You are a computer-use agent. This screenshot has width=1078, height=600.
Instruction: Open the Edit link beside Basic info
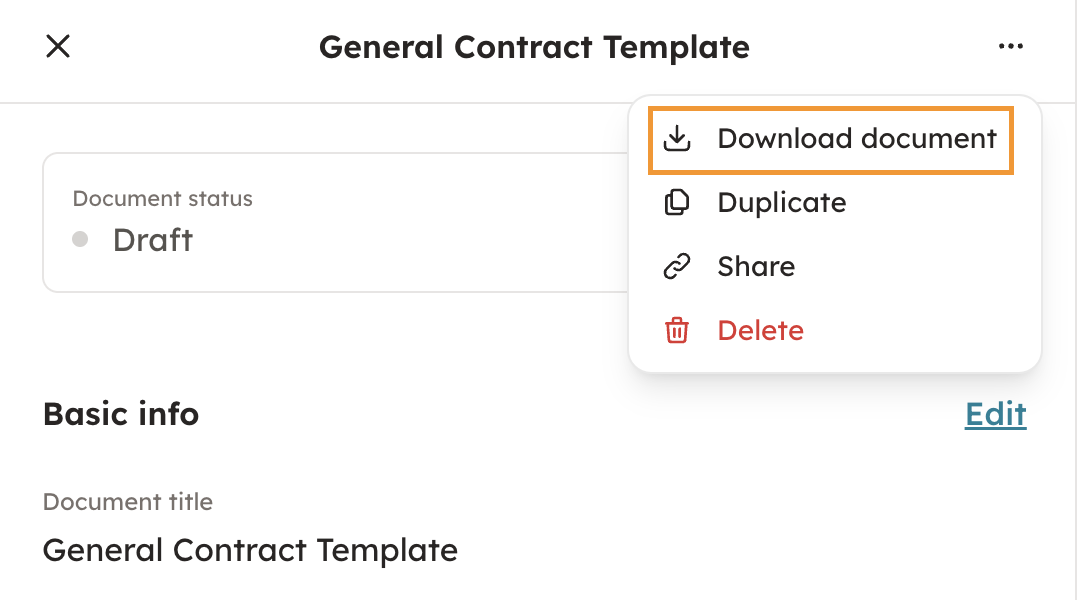[x=995, y=414]
